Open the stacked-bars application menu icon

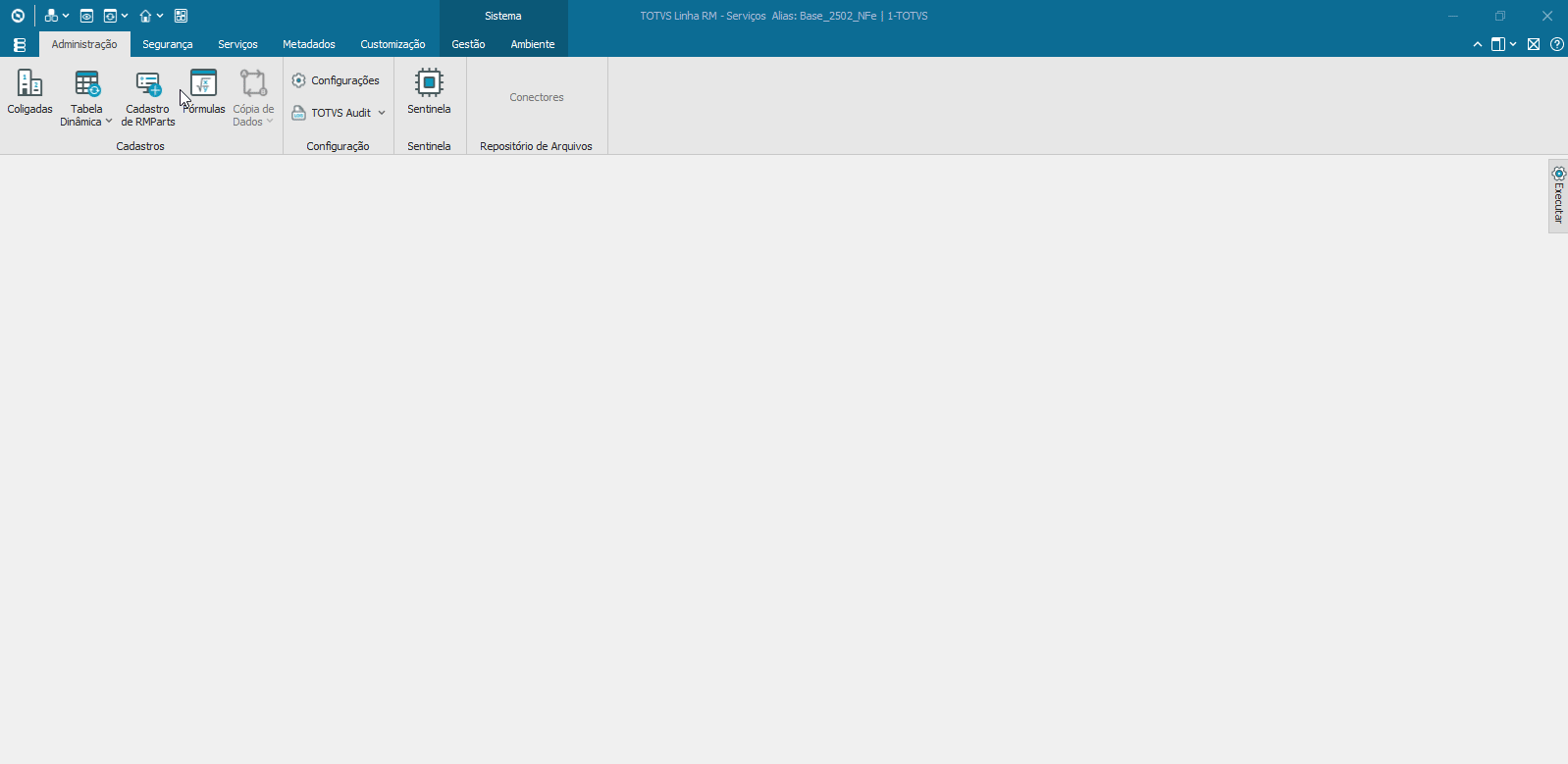[20, 45]
